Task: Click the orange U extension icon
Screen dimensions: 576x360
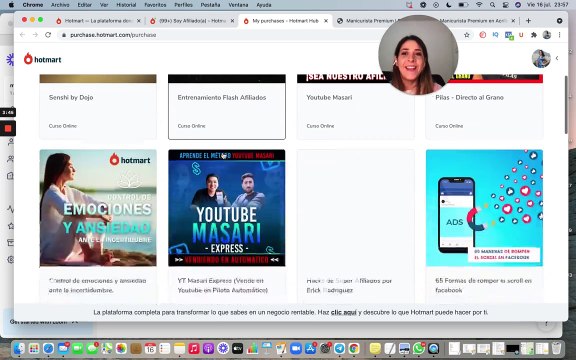Action: pyautogui.click(x=521, y=35)
